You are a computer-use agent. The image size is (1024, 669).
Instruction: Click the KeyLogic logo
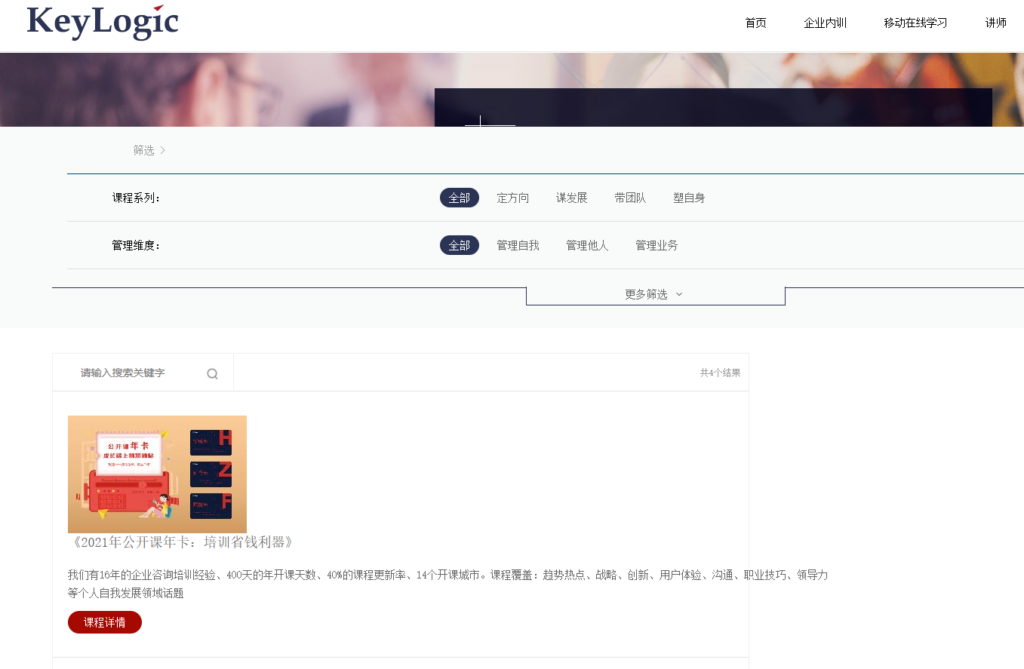(102, 22)
